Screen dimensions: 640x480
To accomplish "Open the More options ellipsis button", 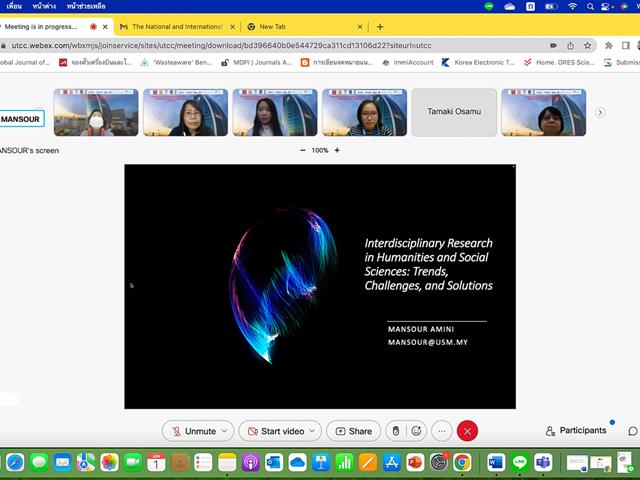I will [x=442, y=431].
